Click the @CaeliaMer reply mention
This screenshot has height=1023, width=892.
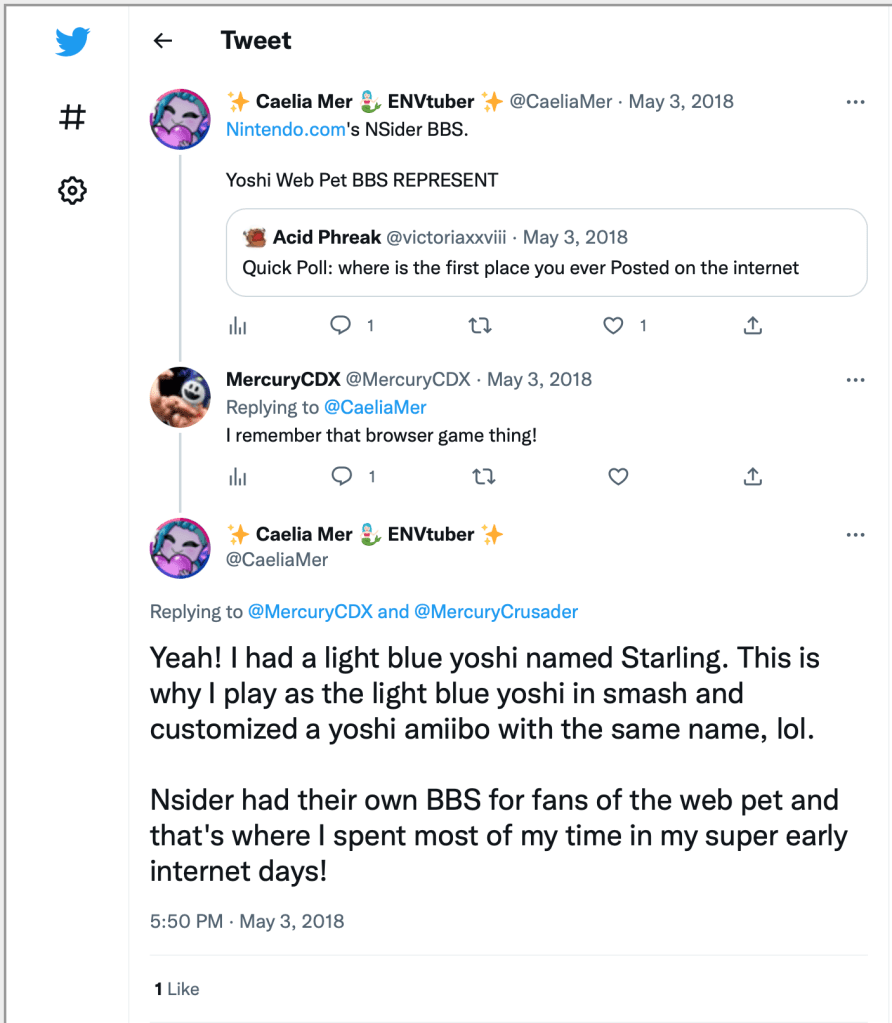point(375,407)
